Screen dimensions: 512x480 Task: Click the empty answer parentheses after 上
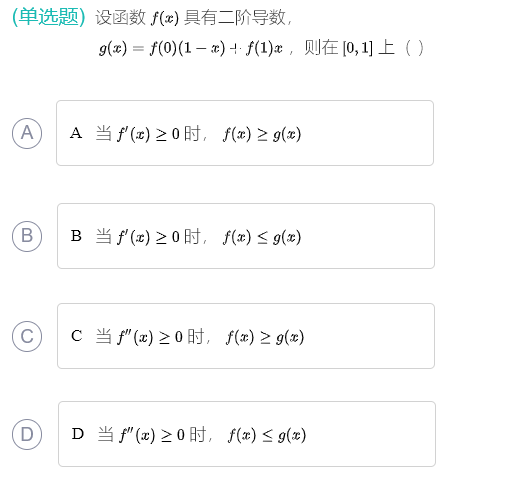tap(414, 48)
